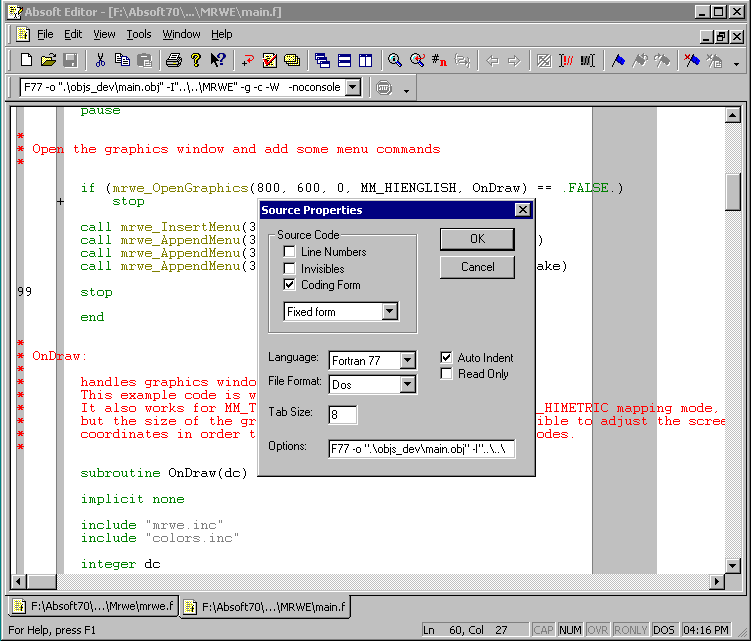Cancel the Source Properties dialog
This screenshot has height=641, width=751.
[477, 267]
